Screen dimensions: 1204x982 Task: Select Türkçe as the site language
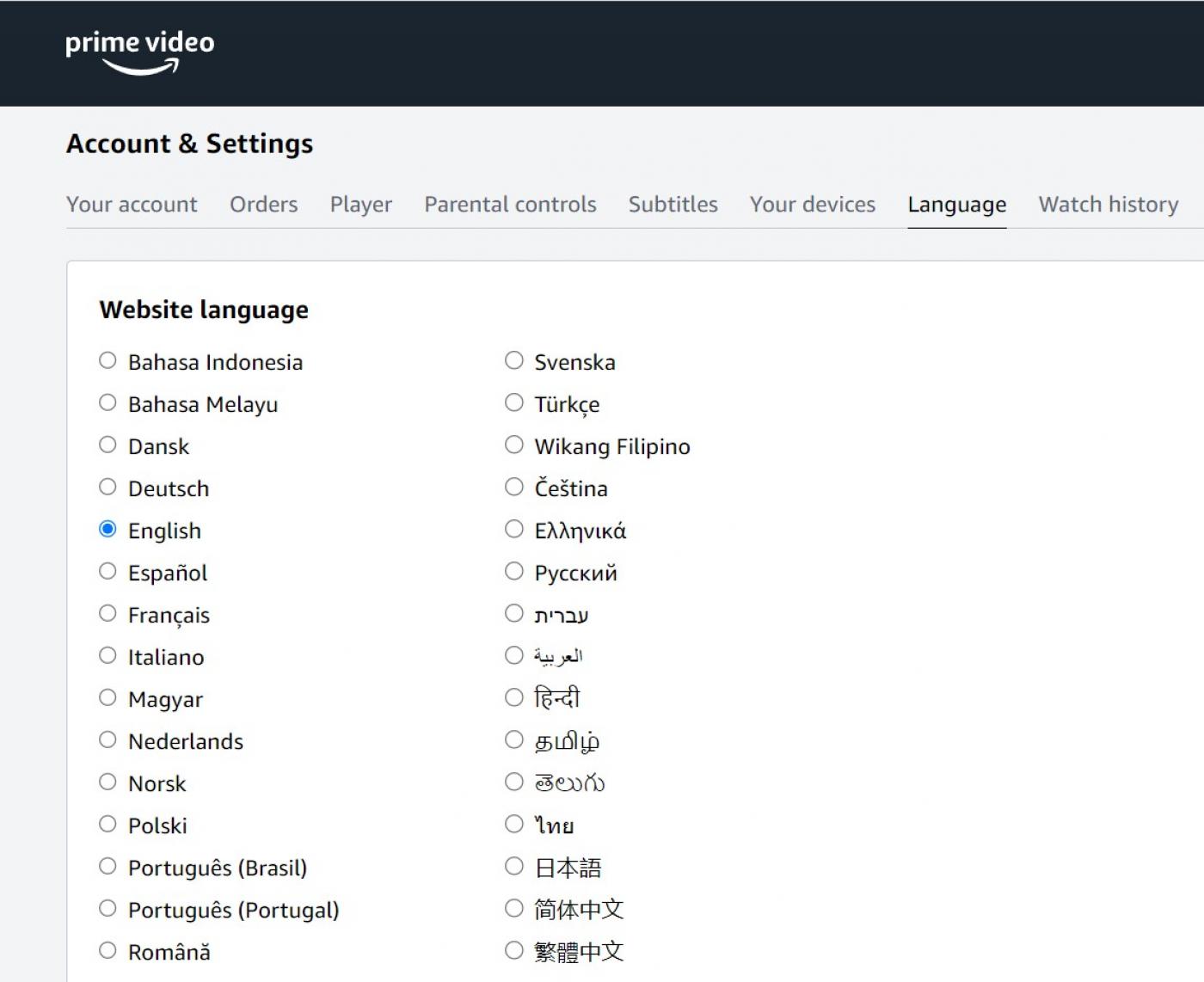click(514, 402)
